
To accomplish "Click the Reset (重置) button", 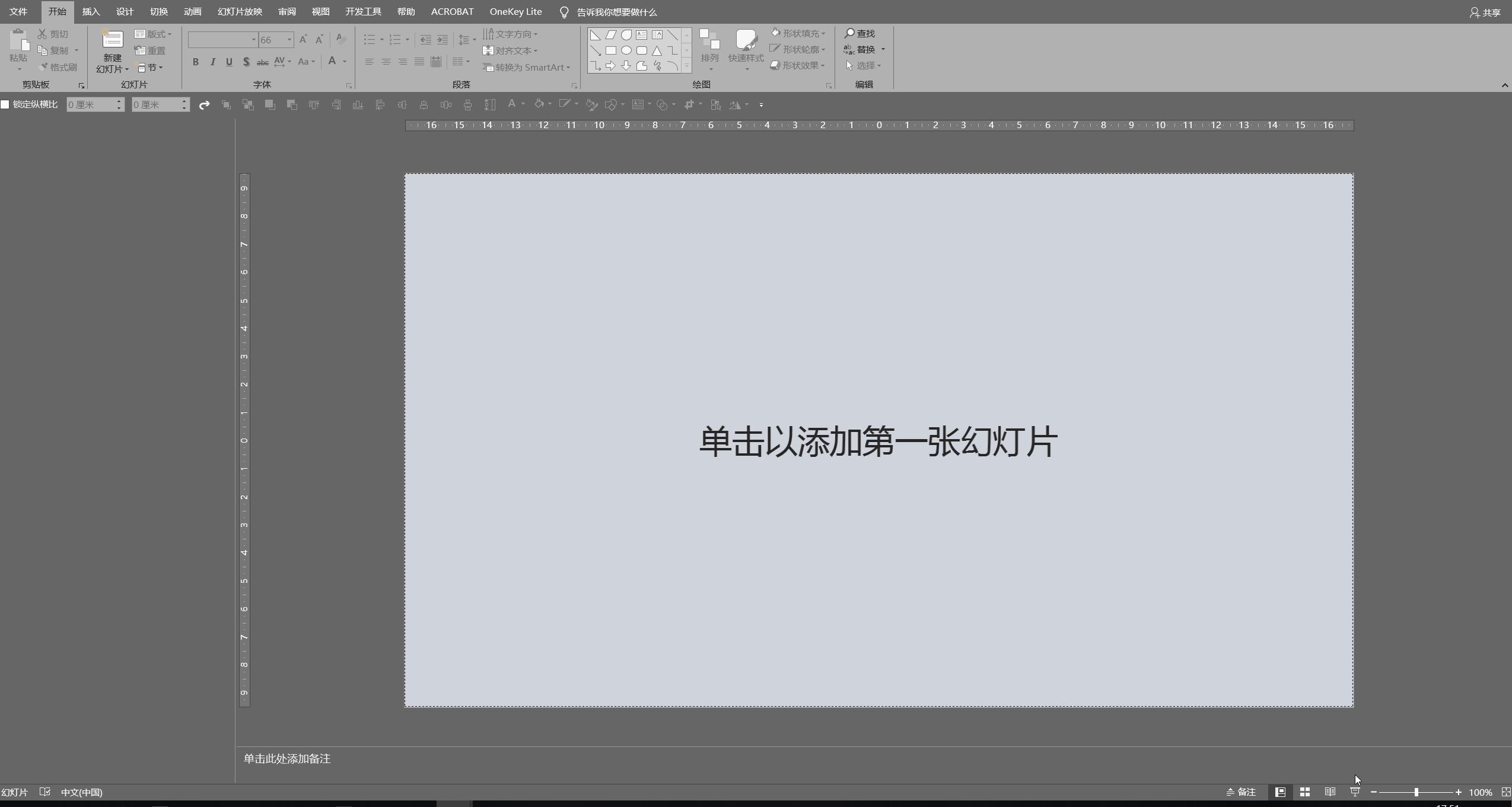I will (x=151, y=50).
